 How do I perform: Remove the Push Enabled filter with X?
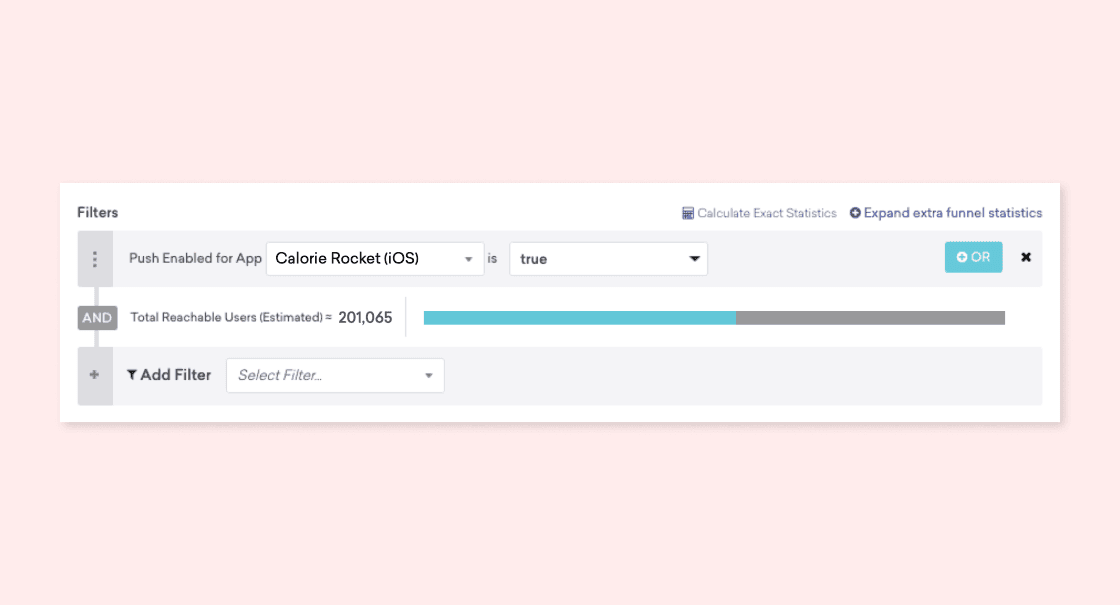pyautogui.click(x=1025, y=258)
